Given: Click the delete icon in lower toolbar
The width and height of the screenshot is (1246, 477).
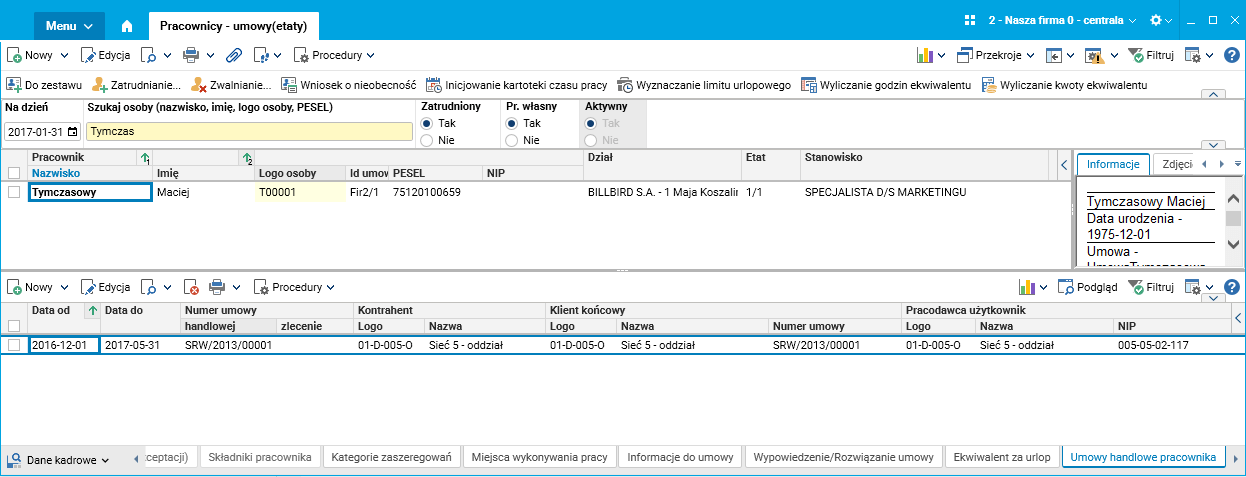Looking at the screenshot, I should click(x=191, y=287).
